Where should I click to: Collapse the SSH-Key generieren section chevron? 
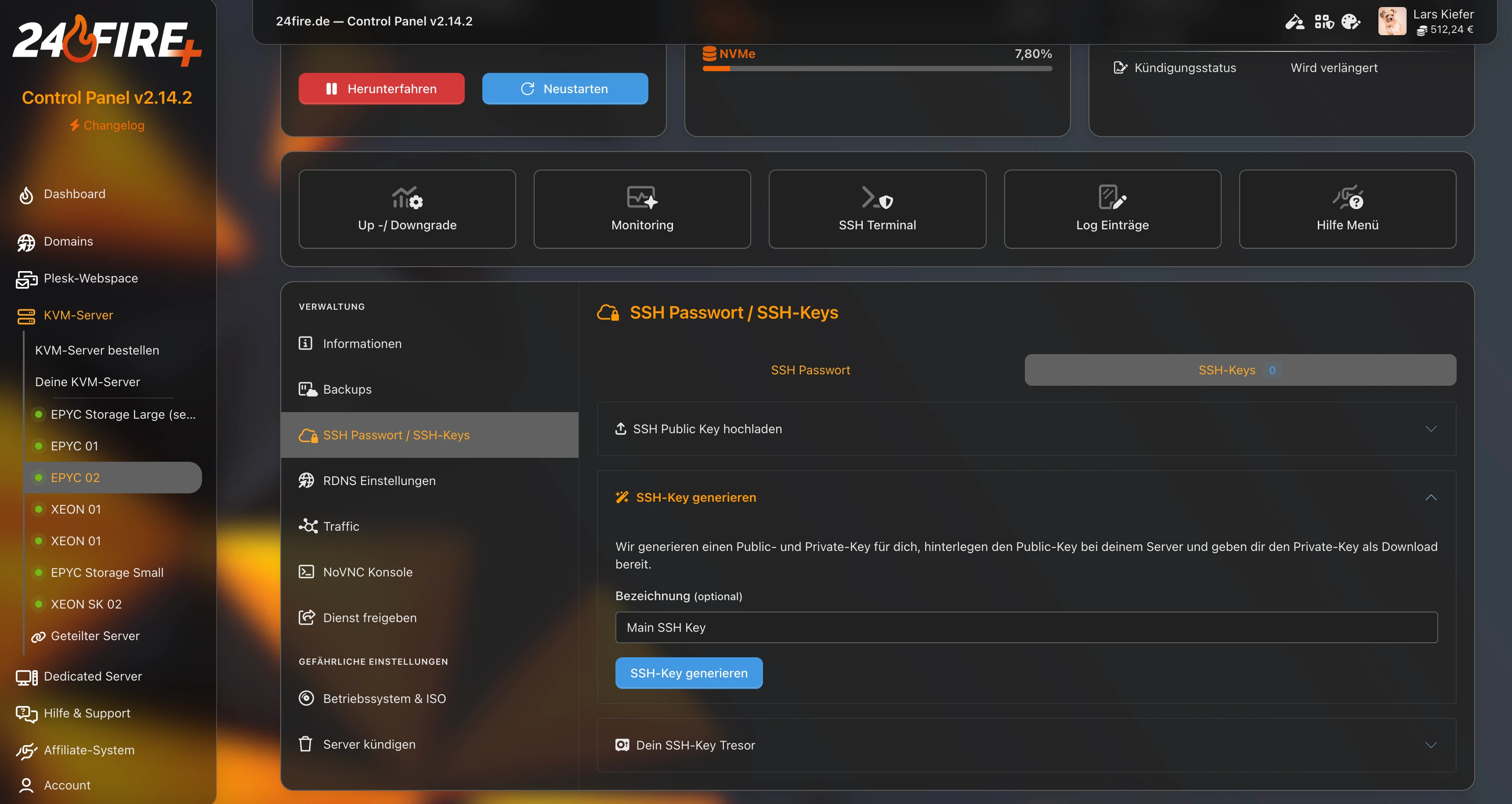coord(1430,498)
